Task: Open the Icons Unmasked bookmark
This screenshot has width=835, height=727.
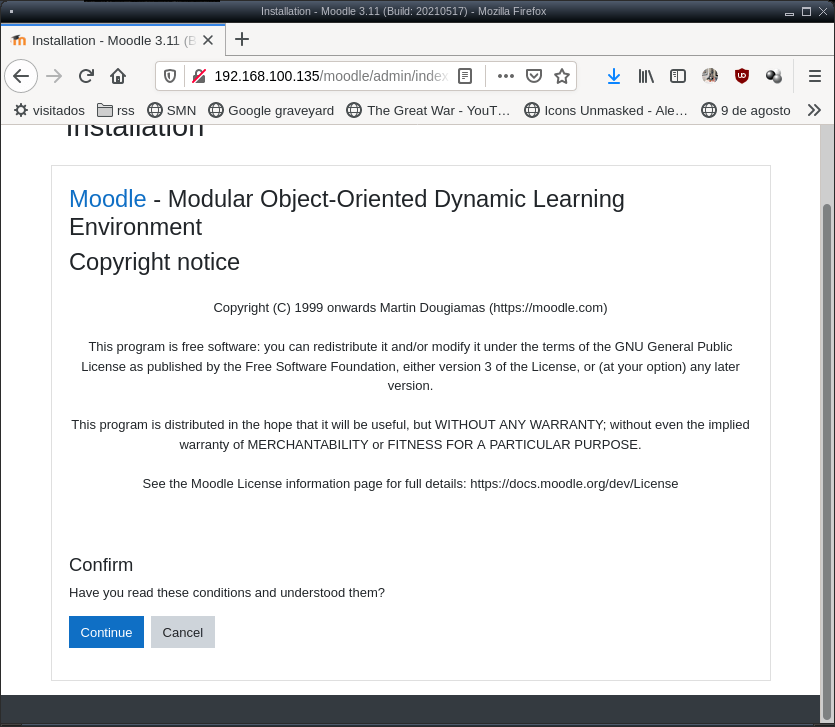Action: pyautogui.click(x=606, y=110)
